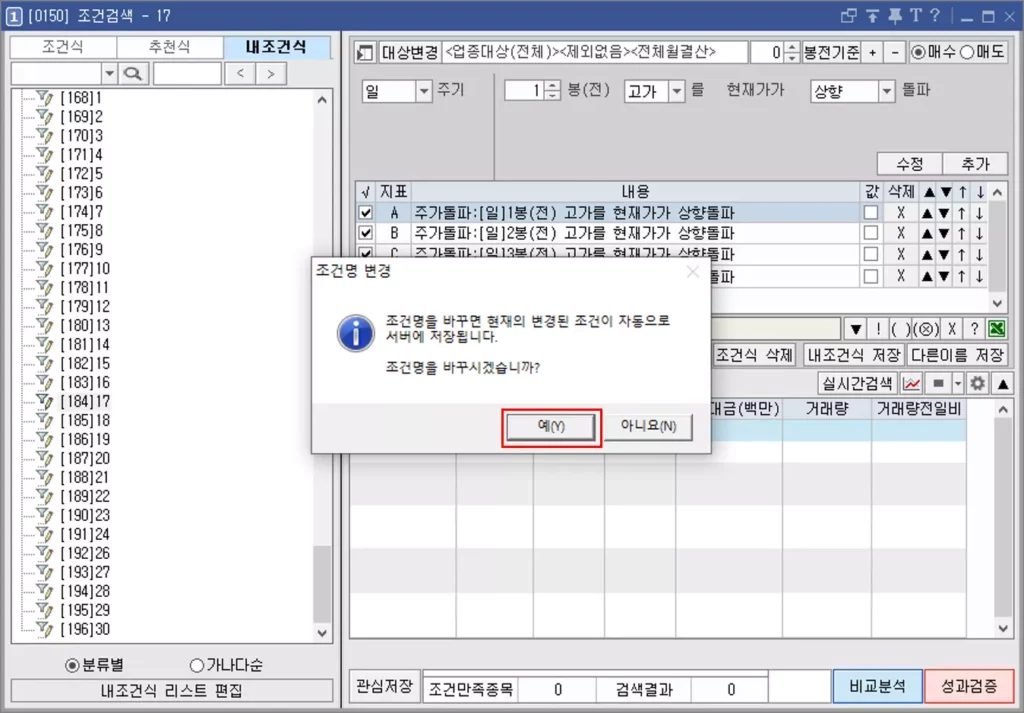Move row A up with solid ▲ icon

point(927,213)
